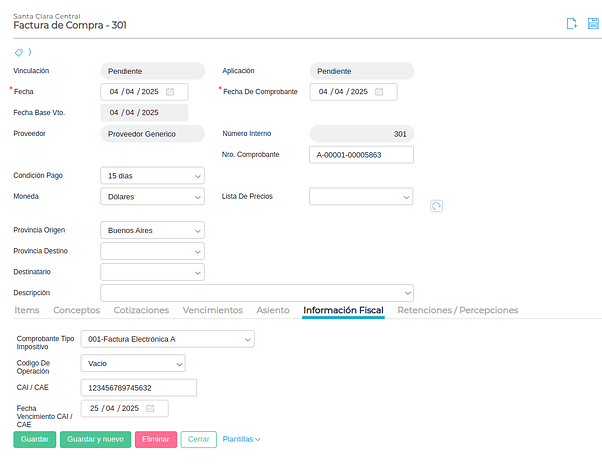Open Comprobante Tipo Impositivo dropdown

167,339
